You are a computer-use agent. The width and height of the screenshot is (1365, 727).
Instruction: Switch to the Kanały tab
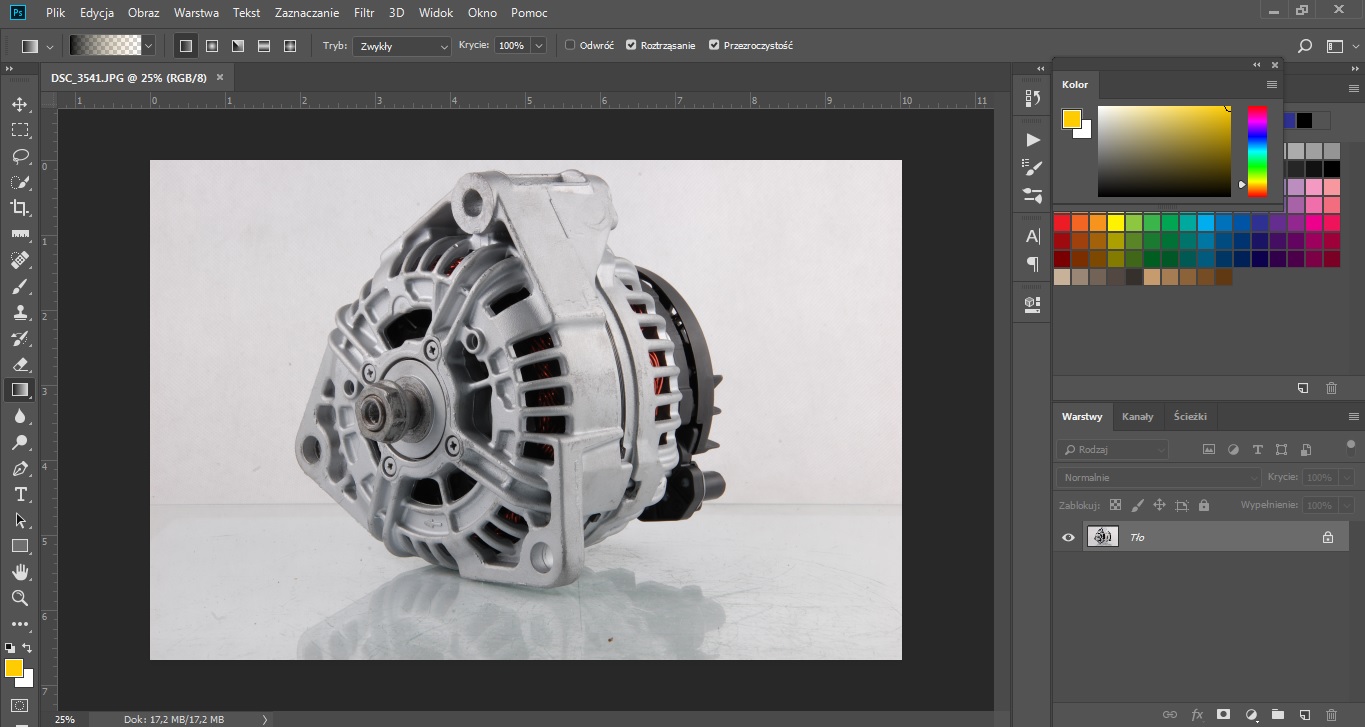pos(1137,416)
